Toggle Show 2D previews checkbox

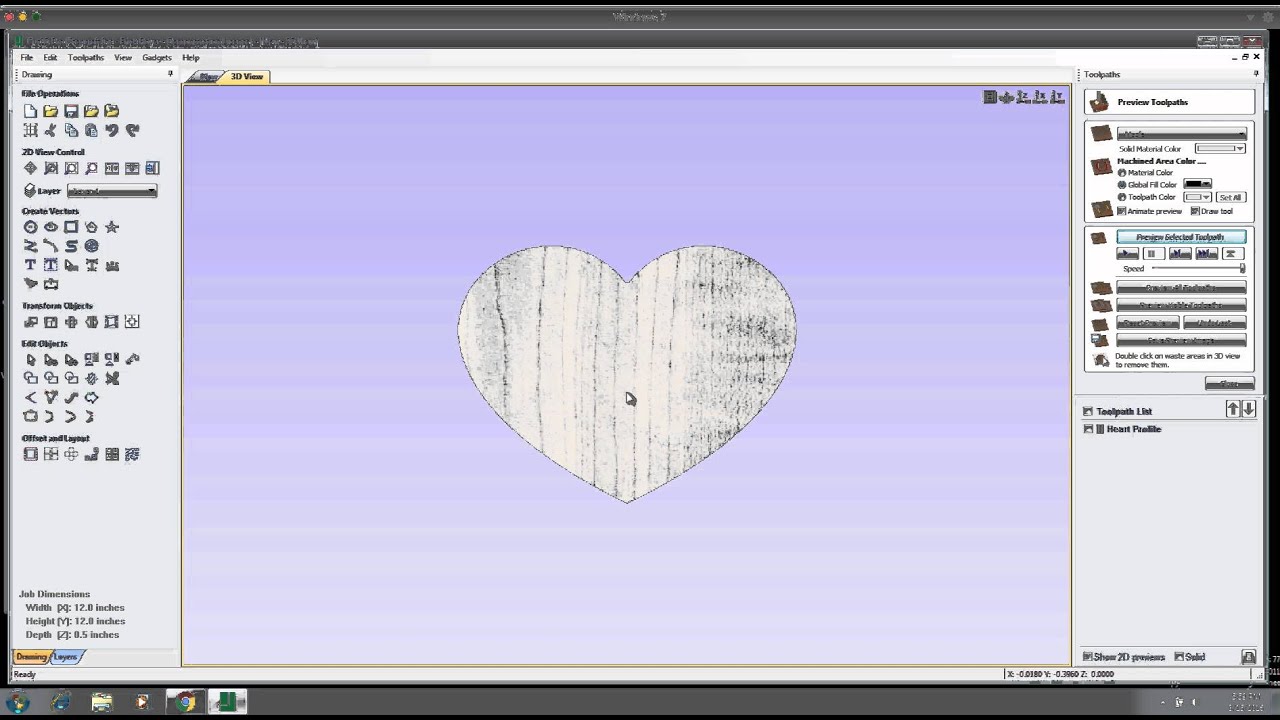click(x=1088, y=657)
